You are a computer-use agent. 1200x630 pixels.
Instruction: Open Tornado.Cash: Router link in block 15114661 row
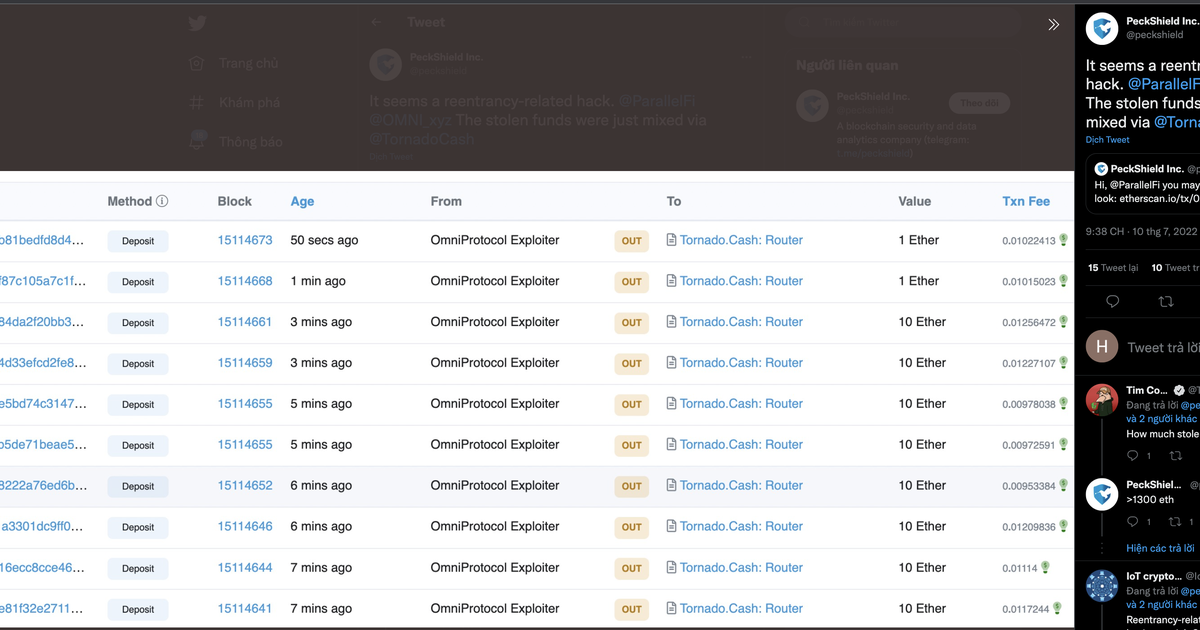tap(741, 322)
